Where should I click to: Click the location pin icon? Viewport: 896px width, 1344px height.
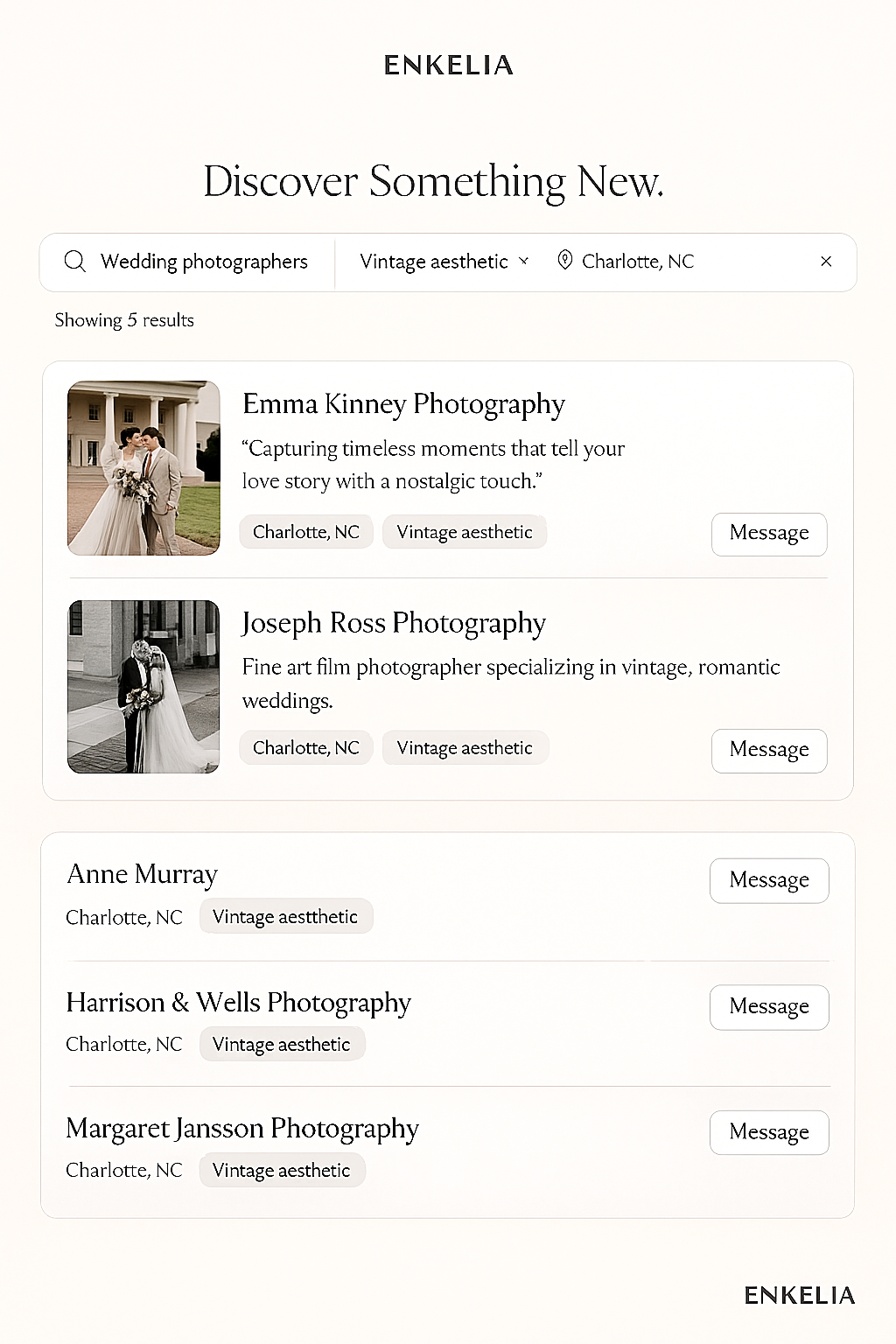click(565, 261)
